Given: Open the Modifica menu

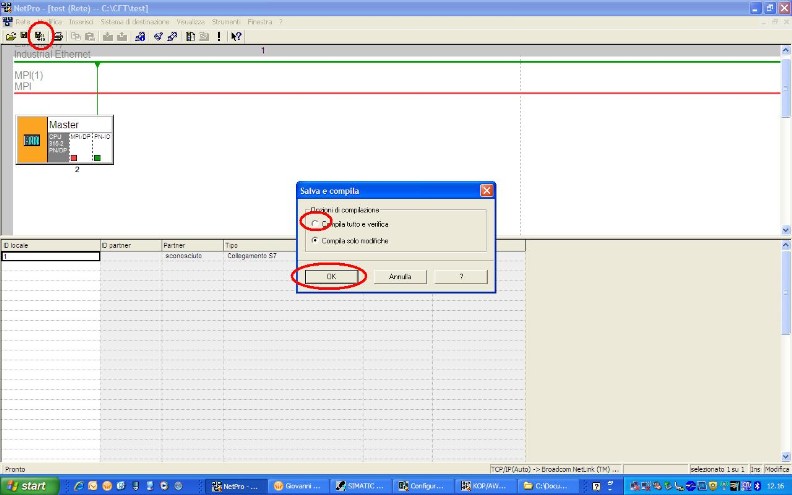Looking at the screenshot, I should coord(51,22).
